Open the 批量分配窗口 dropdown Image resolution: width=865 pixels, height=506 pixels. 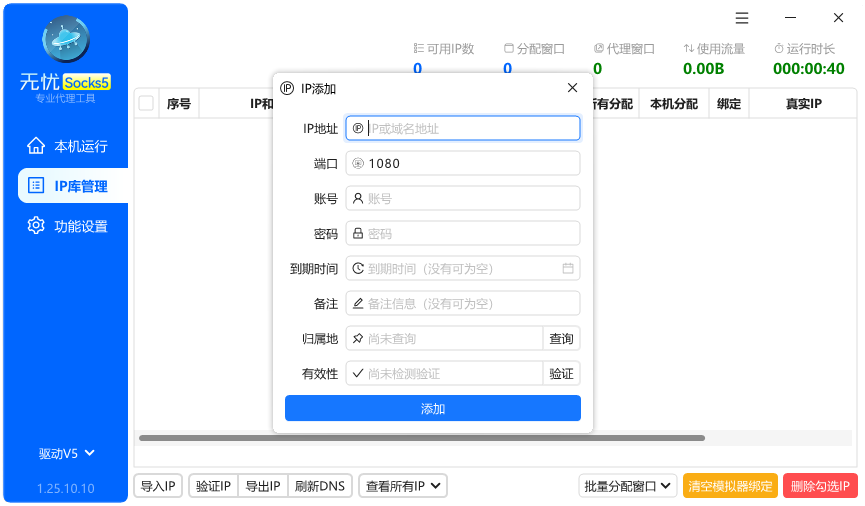pyautogui.click(x=628, y=487)
